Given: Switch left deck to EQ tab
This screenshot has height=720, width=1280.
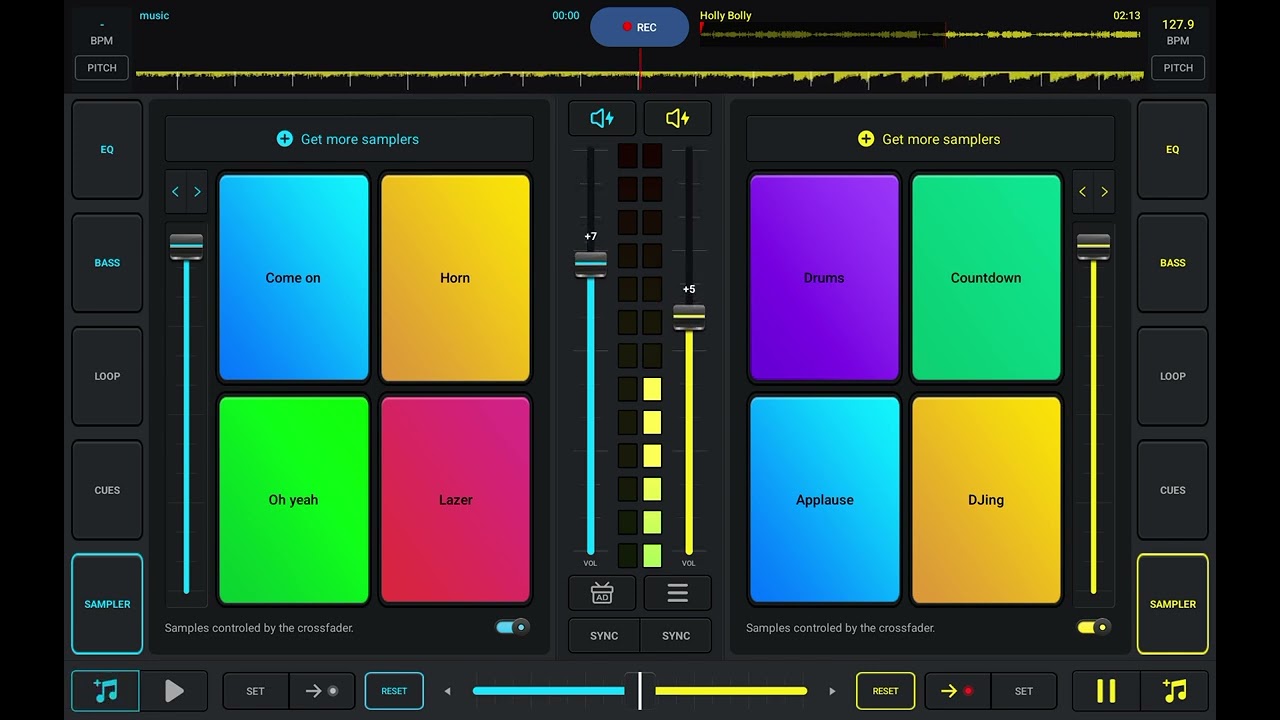Looking at the screenshot, I should (x=107, y=149).
